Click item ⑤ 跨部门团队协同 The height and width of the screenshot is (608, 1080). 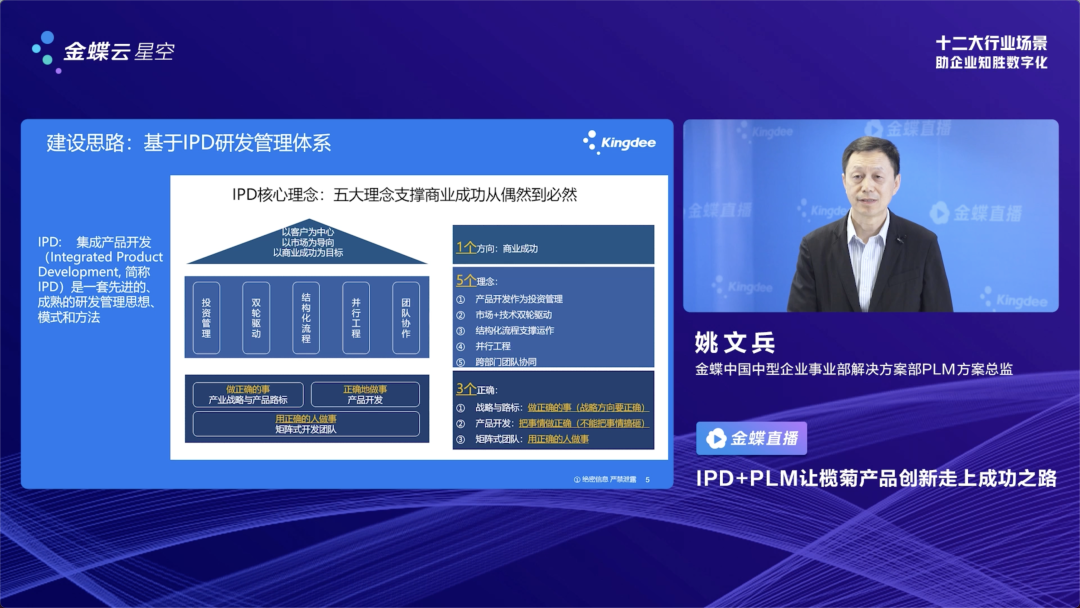[497, 361]
